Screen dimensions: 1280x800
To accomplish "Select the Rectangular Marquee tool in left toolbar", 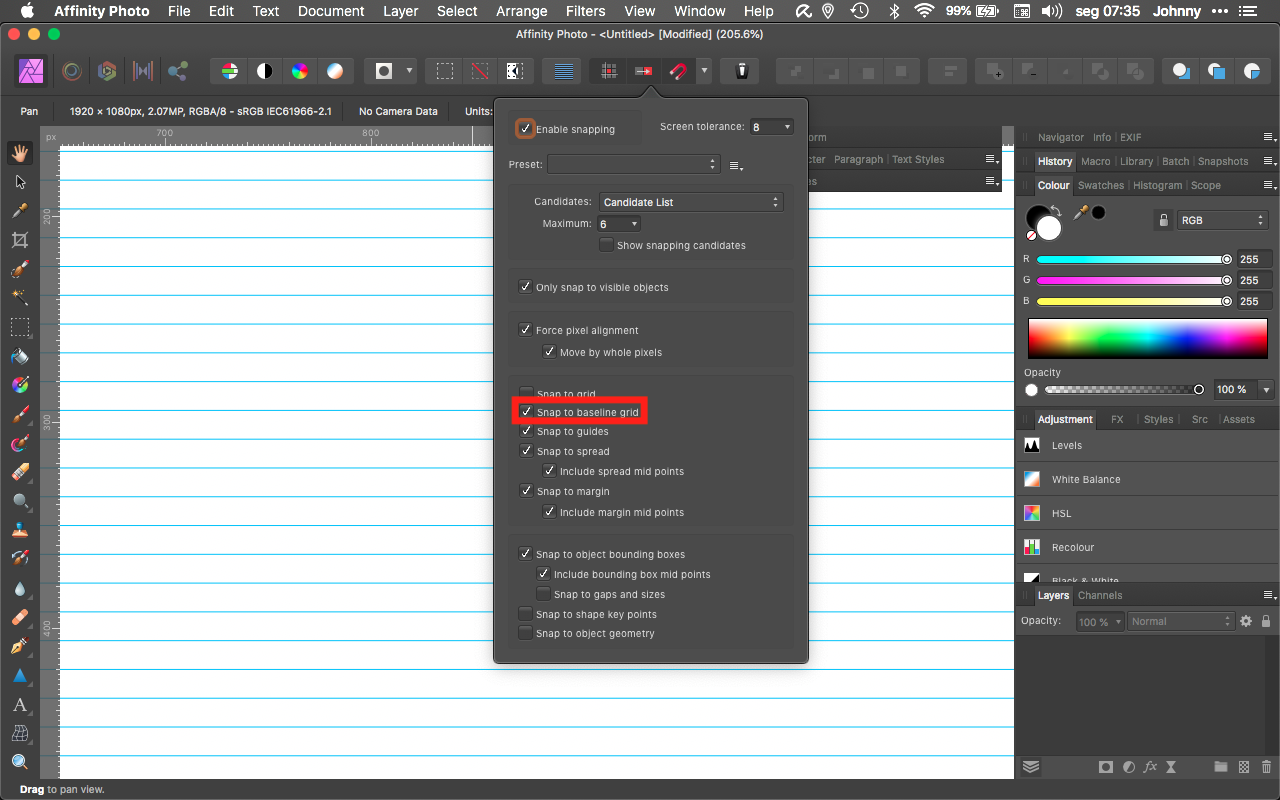I will [20, 327].
